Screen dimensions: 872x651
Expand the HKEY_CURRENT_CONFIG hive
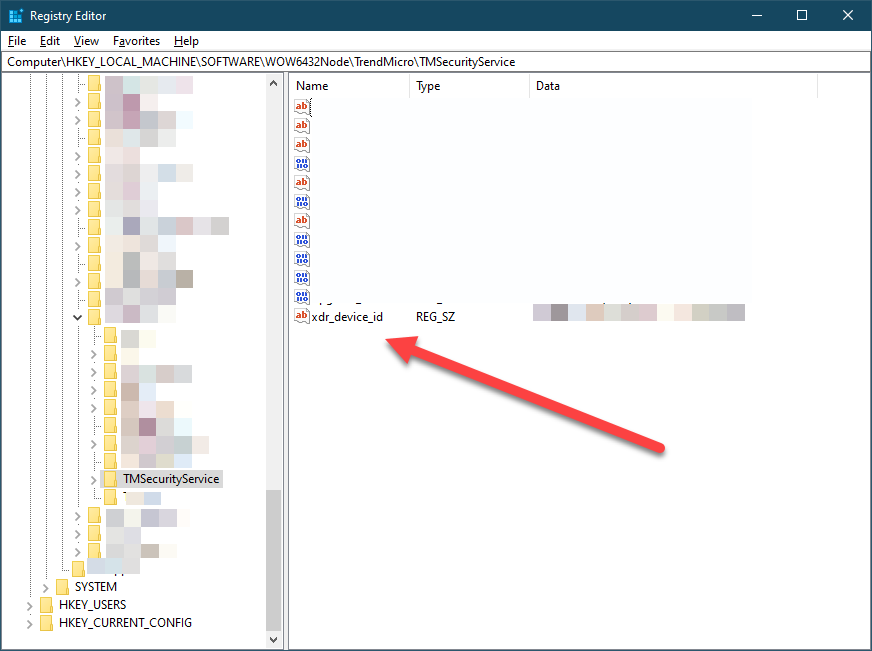tap(29, 623)
